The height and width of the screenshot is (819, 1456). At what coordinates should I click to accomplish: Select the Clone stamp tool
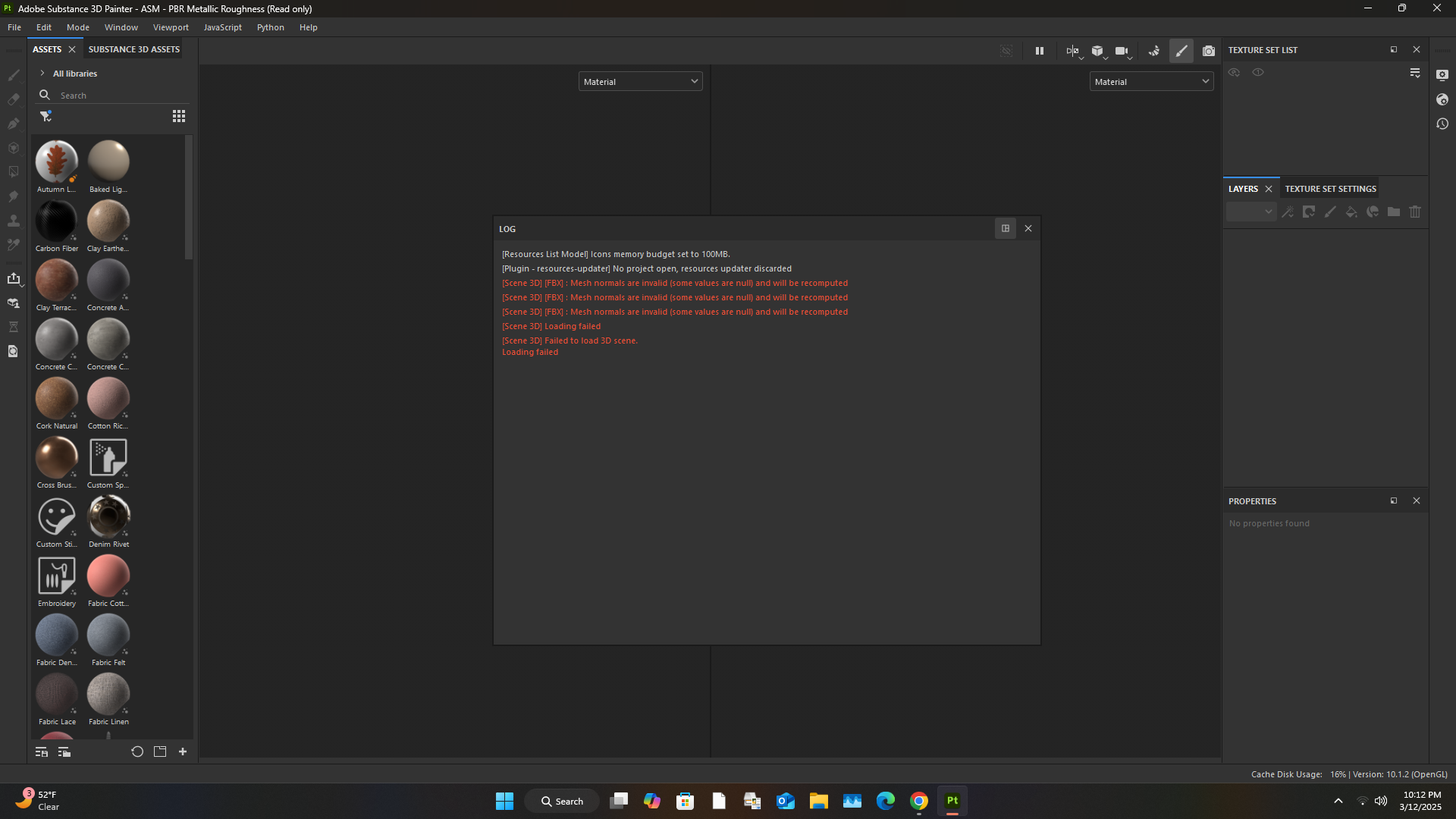[14, 220]
